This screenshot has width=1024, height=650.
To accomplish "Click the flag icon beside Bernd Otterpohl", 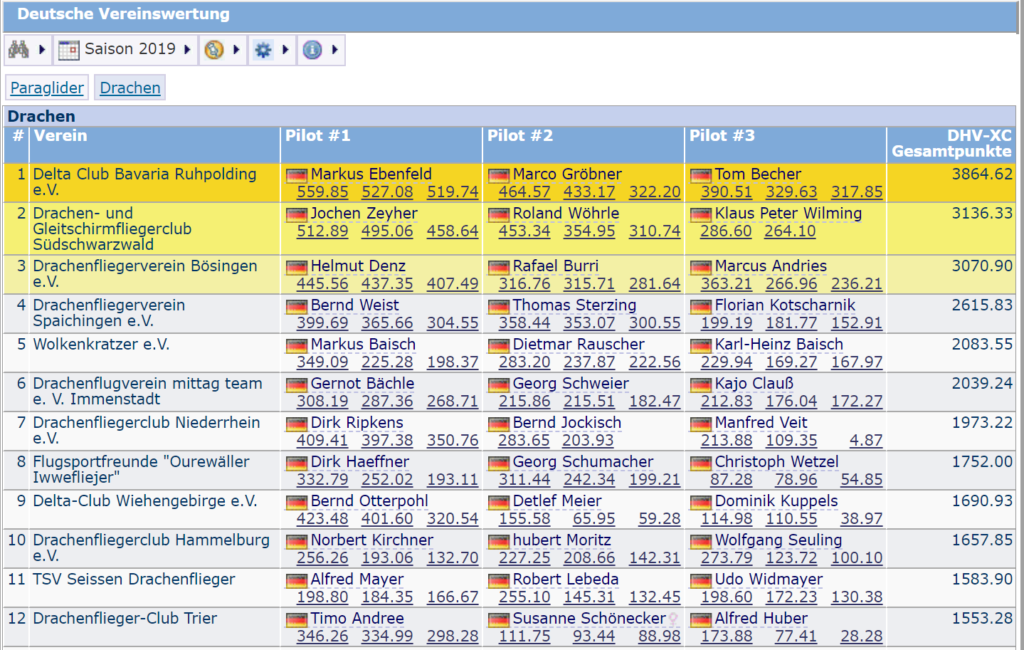I will [x=296, y=502].
